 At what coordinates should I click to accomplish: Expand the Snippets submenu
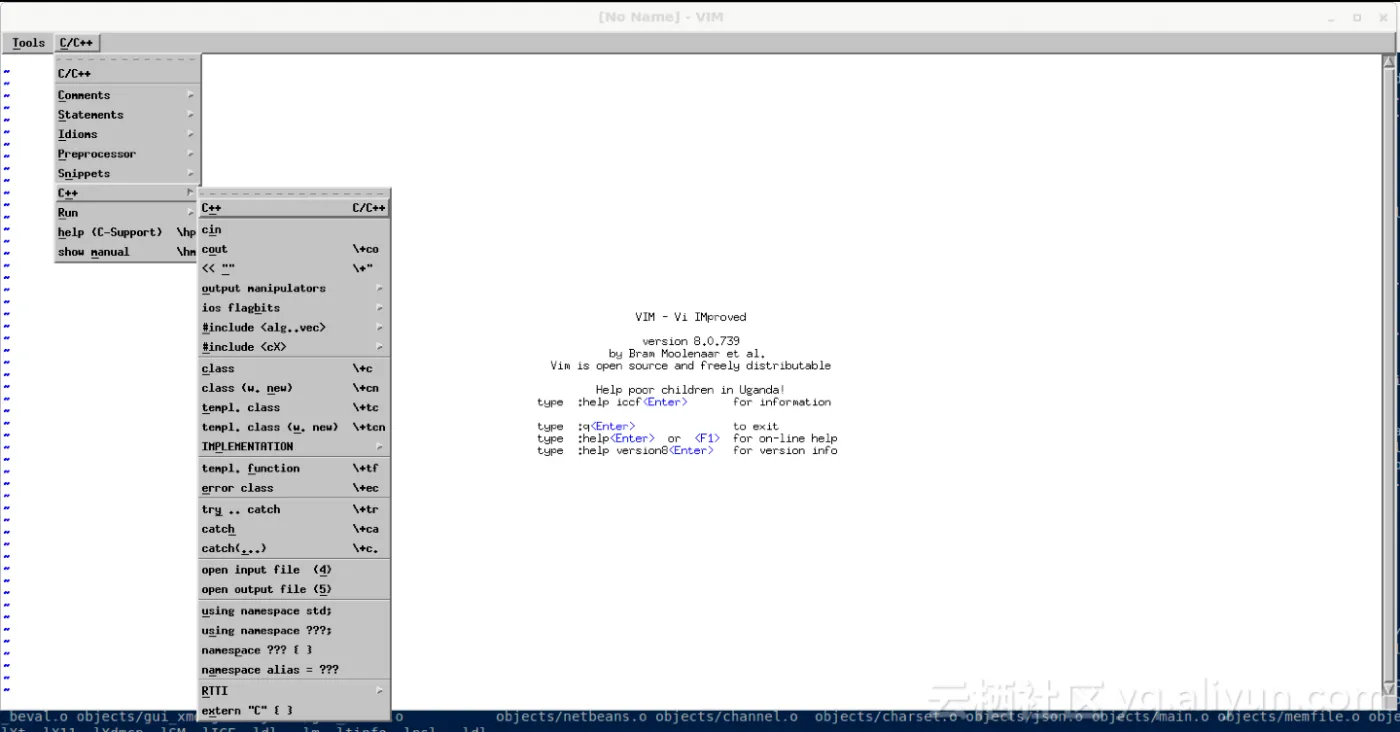click(128, 173)
